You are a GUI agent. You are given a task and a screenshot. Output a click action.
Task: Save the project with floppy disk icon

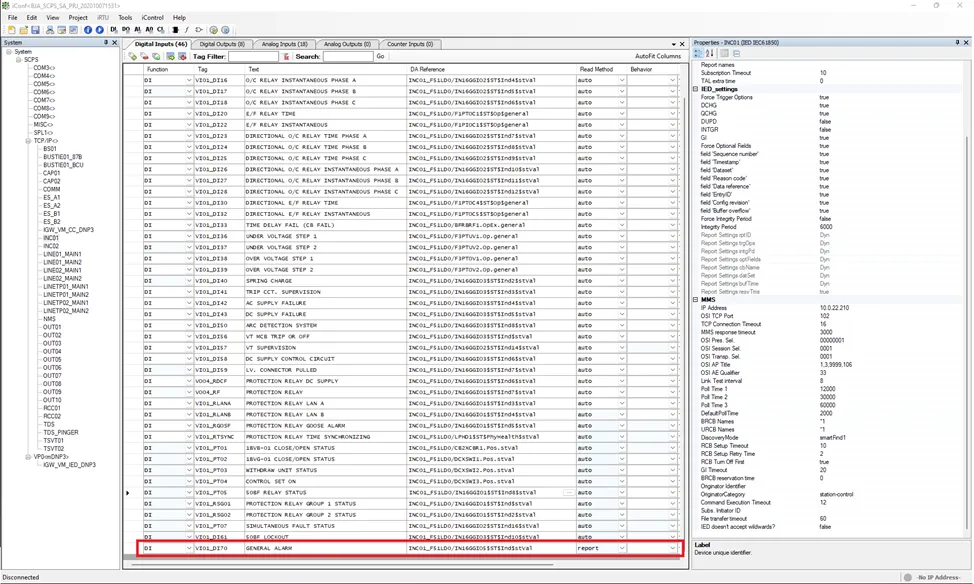[x=35, y=30]
